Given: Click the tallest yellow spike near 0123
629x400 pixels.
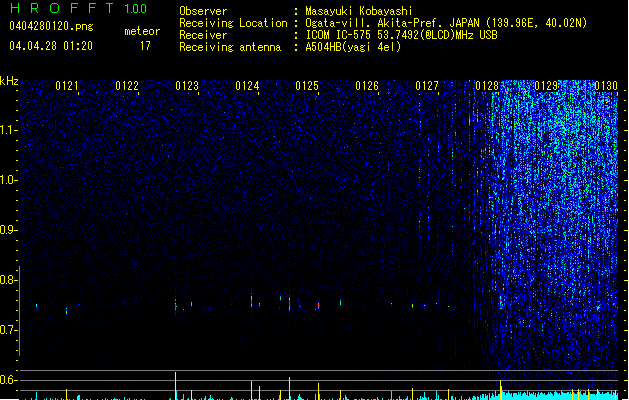Looking at the screenshot, I should pos(175,386).
